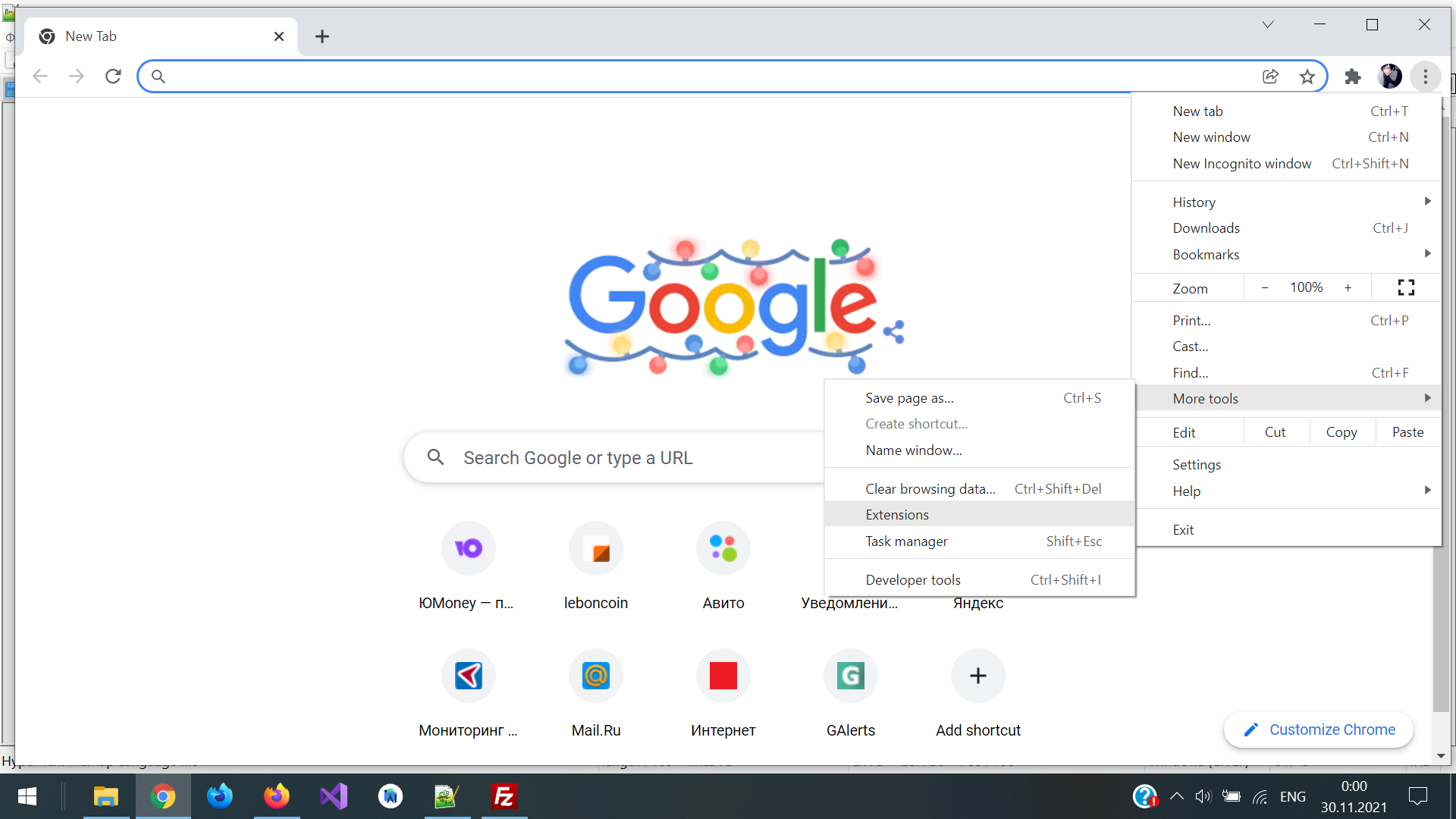1456x819 pixels.
Task: Open the Мониторинг shortcut
Action: coord(468,695)
